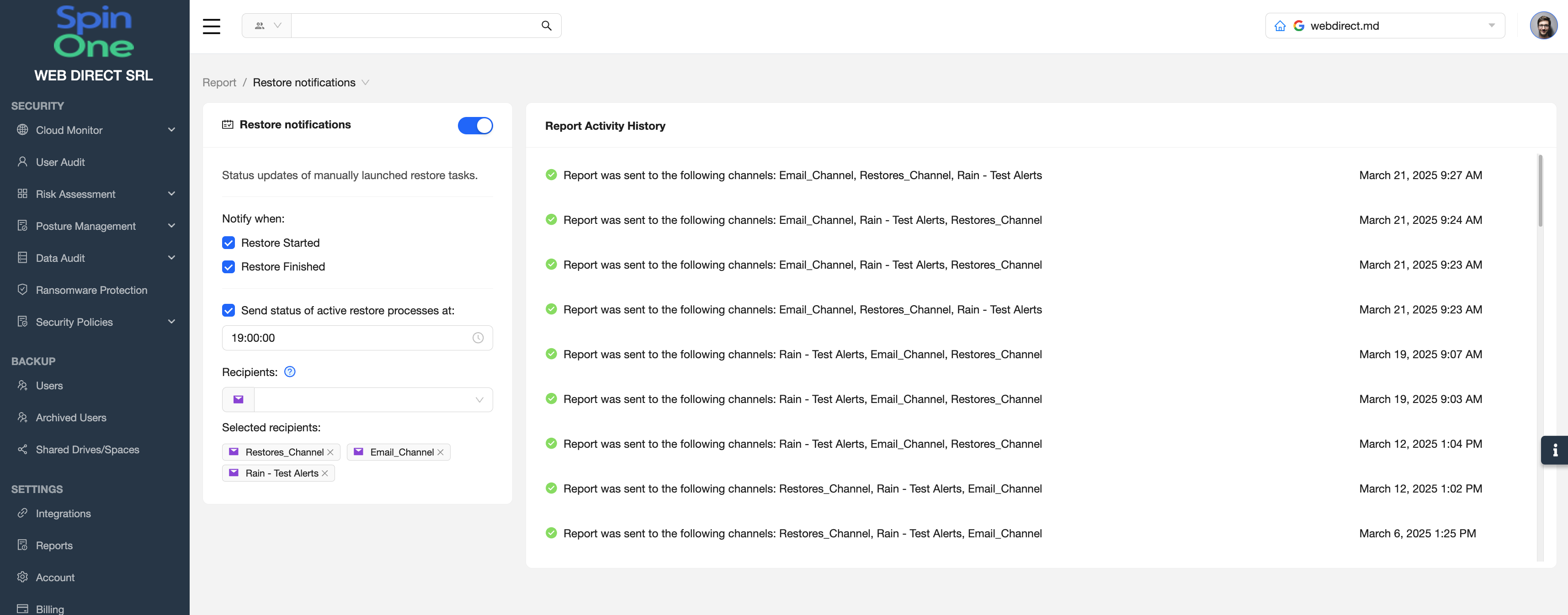Image resolution: width=1568 pixels, height=615 pixels.
Task: Disable the Restore notifications toggle
Action: pyautogui.click(x=475, y=125)
